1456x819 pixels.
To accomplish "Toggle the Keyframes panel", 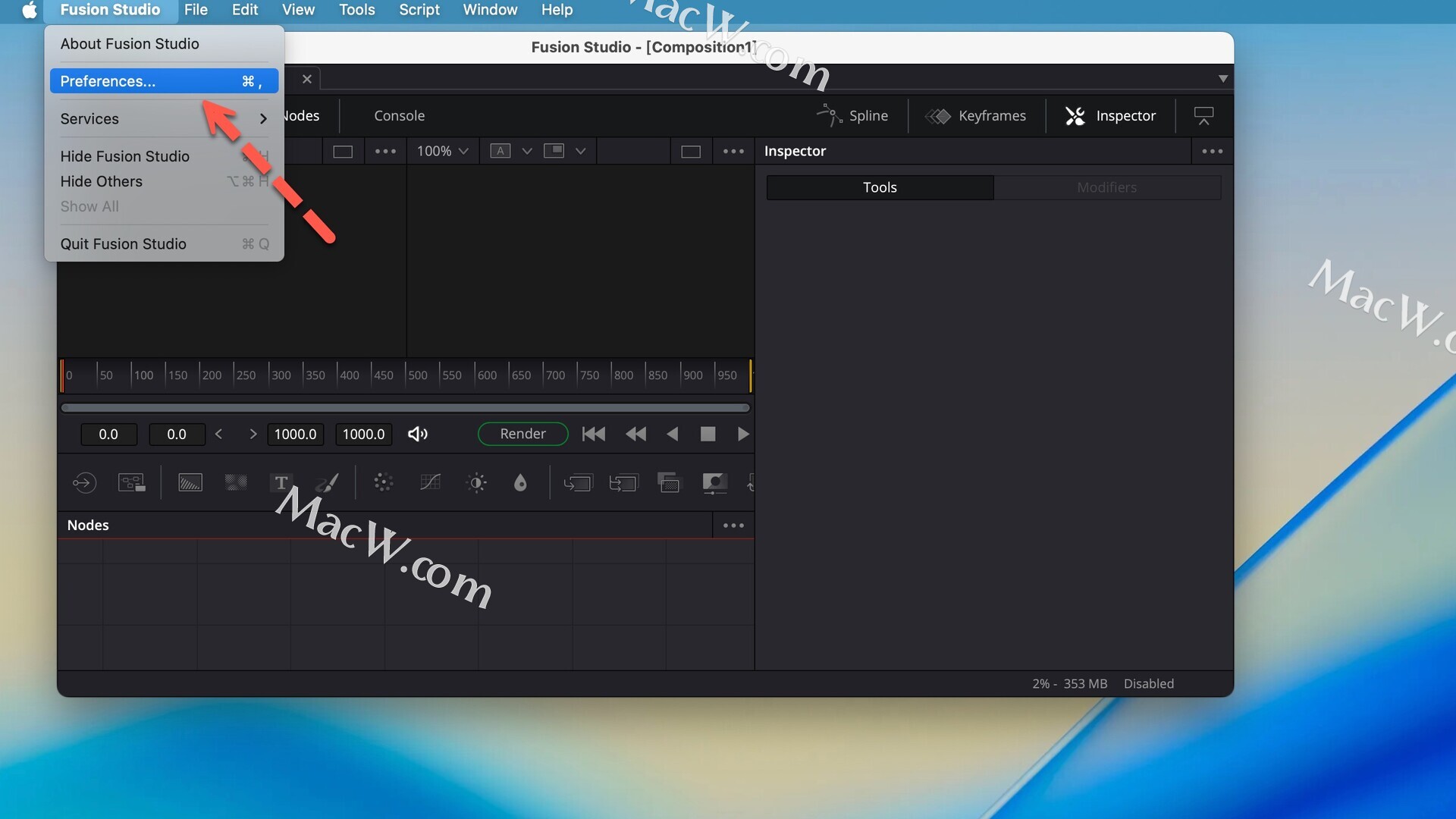I will [976, 116].
